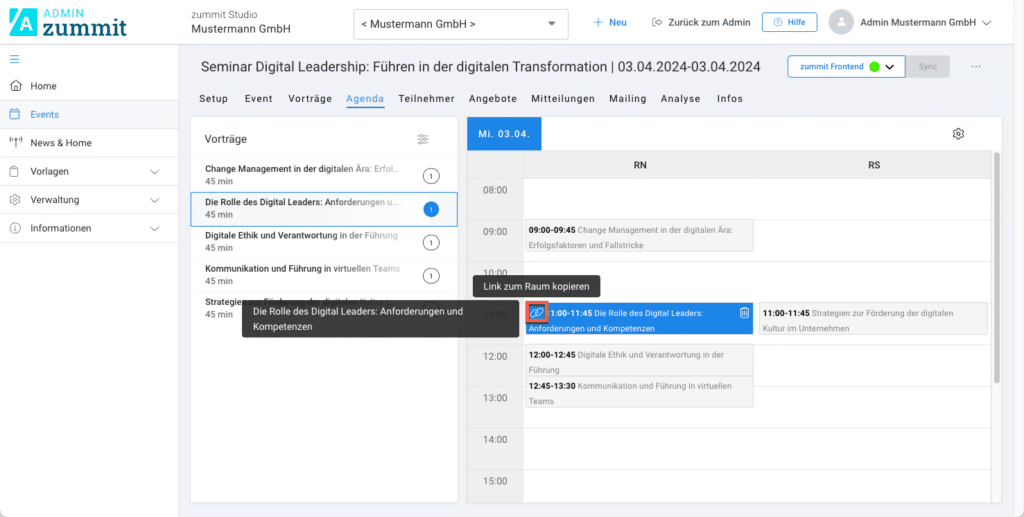Select the Mi. 03.04. day header
This screenshot has width=1024, height=517.
click(504, 134)
